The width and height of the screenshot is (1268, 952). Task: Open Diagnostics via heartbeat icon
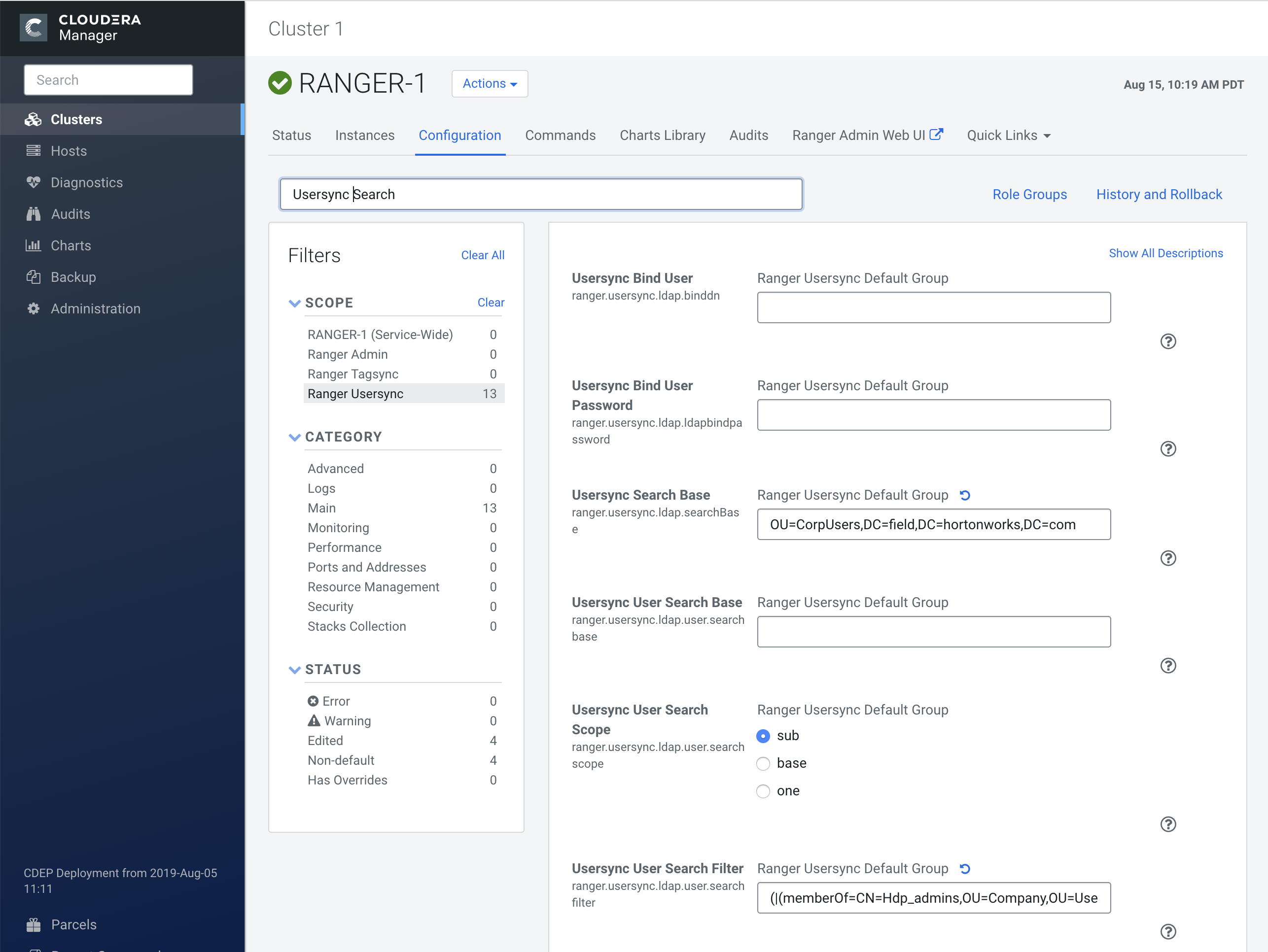pyautogui.click(x=33, y=182)
